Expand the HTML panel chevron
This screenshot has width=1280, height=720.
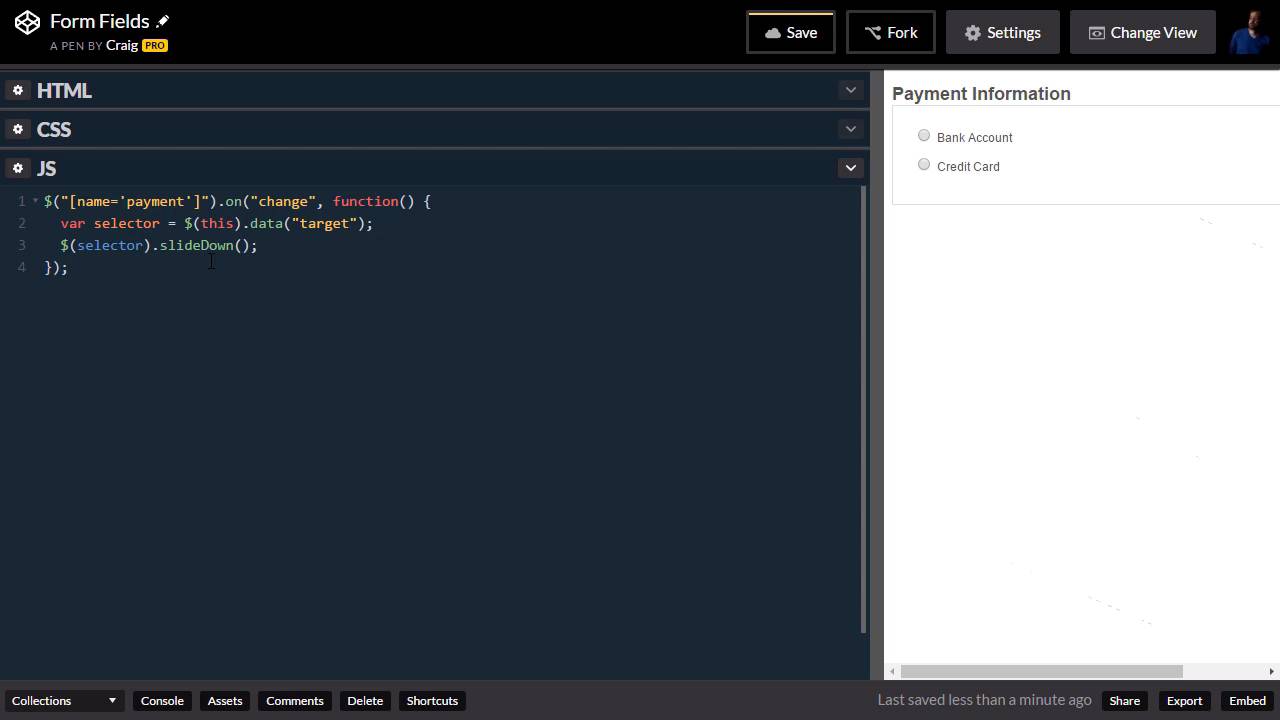point(850,90)
